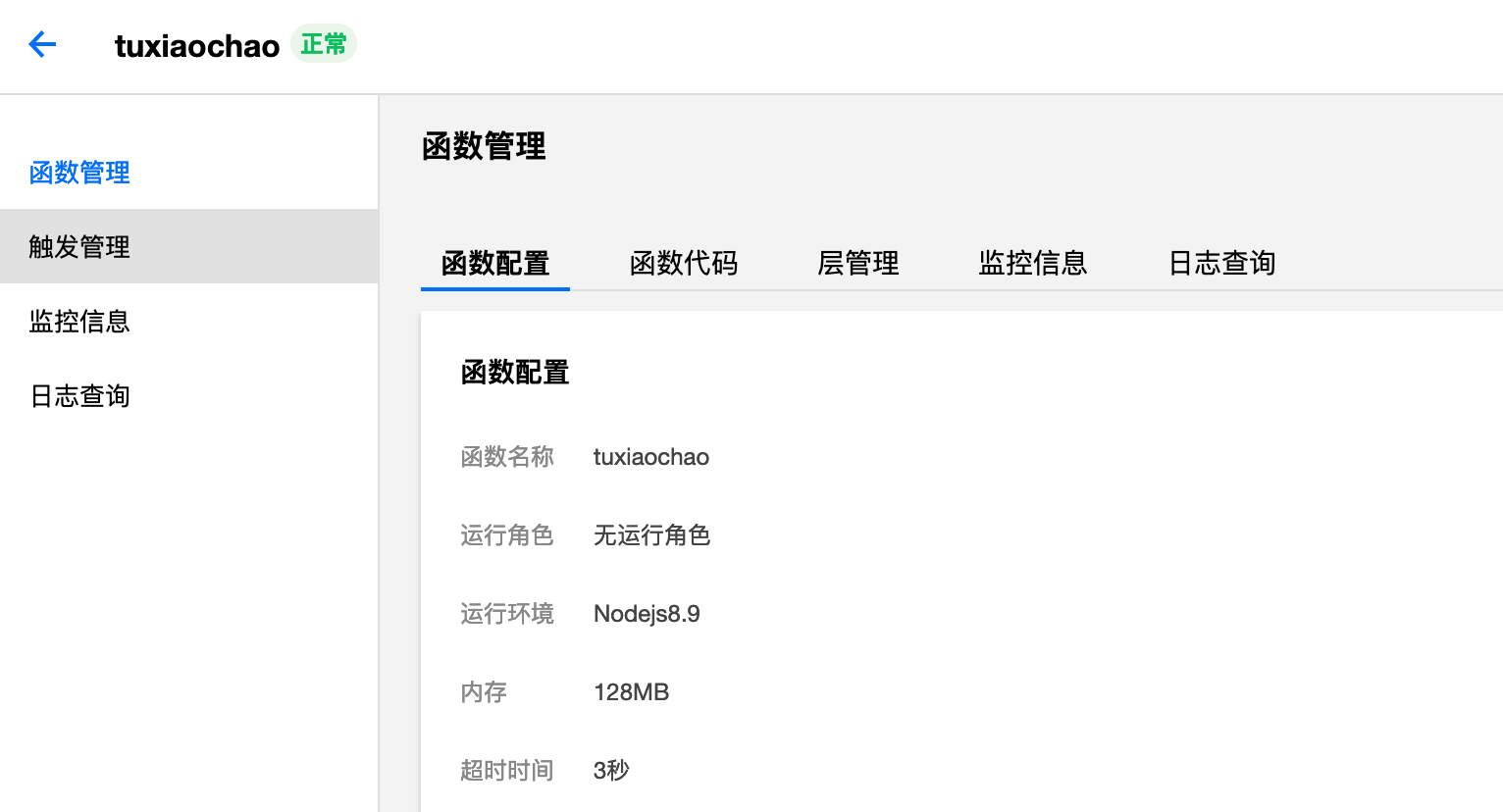1503x812 pixels.
Task: Click the Nodejs8.9 runtime value
Action: click(x=647, y=614)
